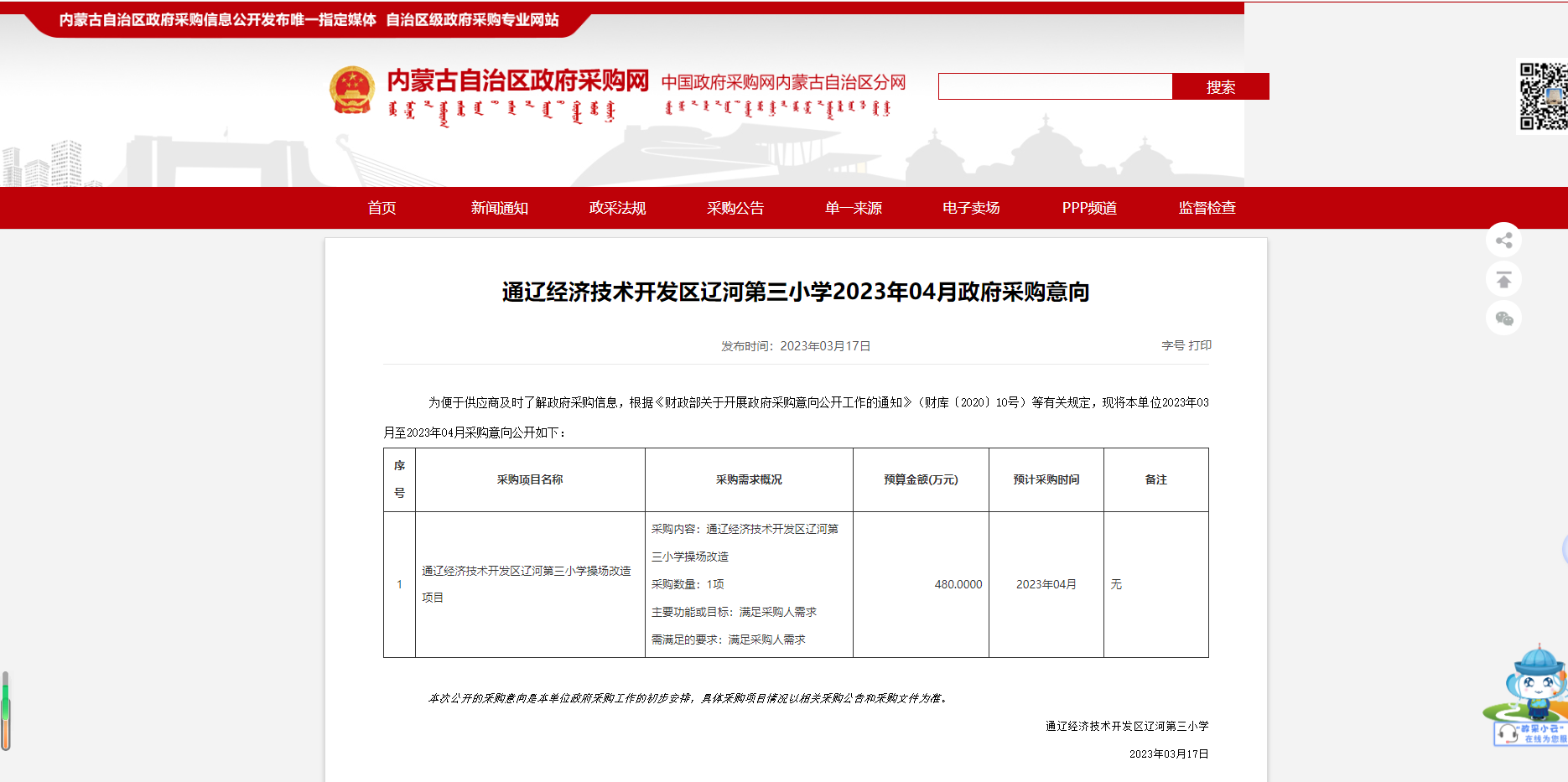Click the QR code image
Image resolution: width=1568 pixels, height=782 pixels.
tap(1543, 96)
